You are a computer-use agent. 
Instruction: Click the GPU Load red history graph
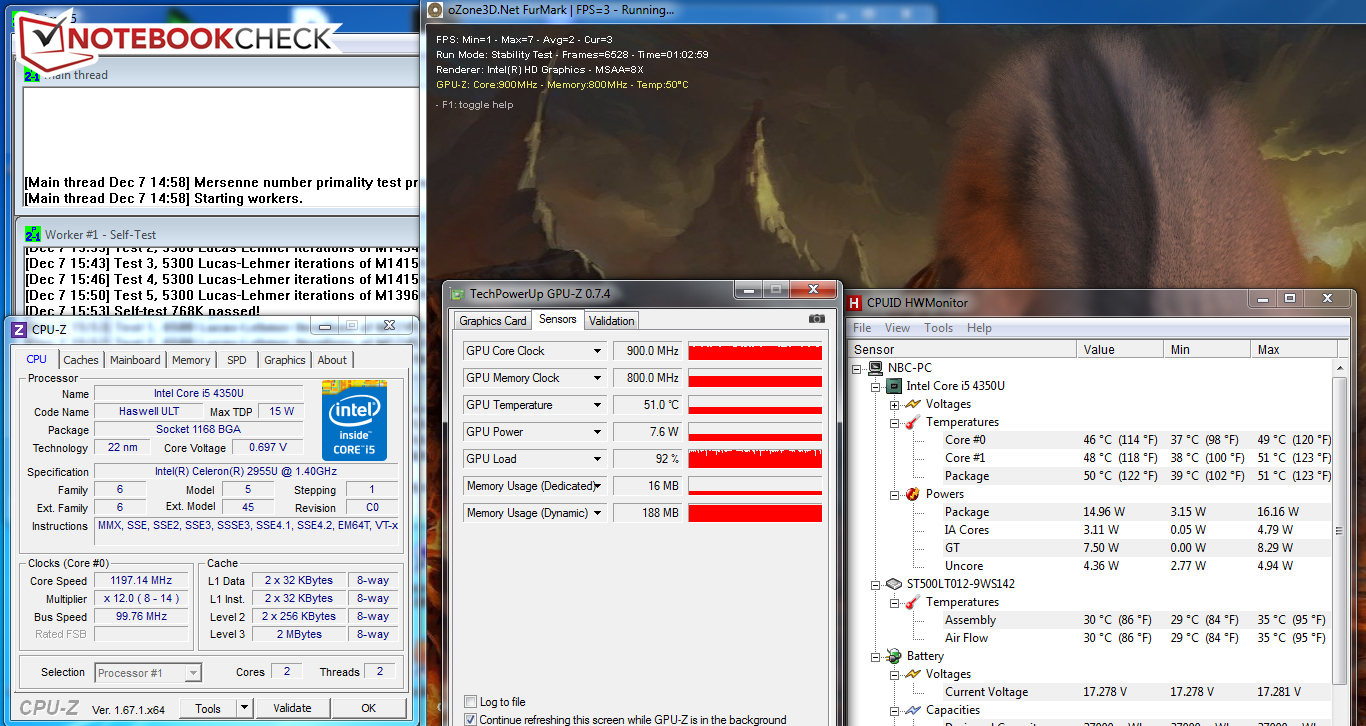point(755,459)
